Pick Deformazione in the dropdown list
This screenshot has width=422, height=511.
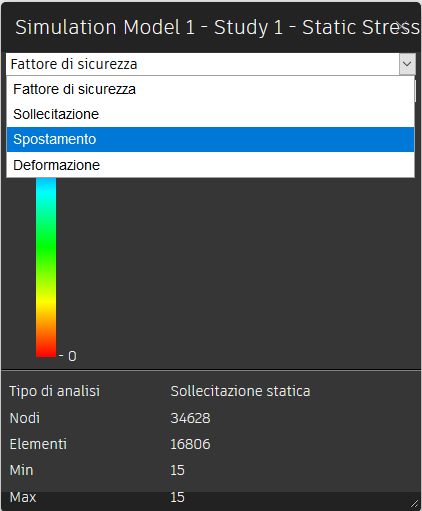210,165
